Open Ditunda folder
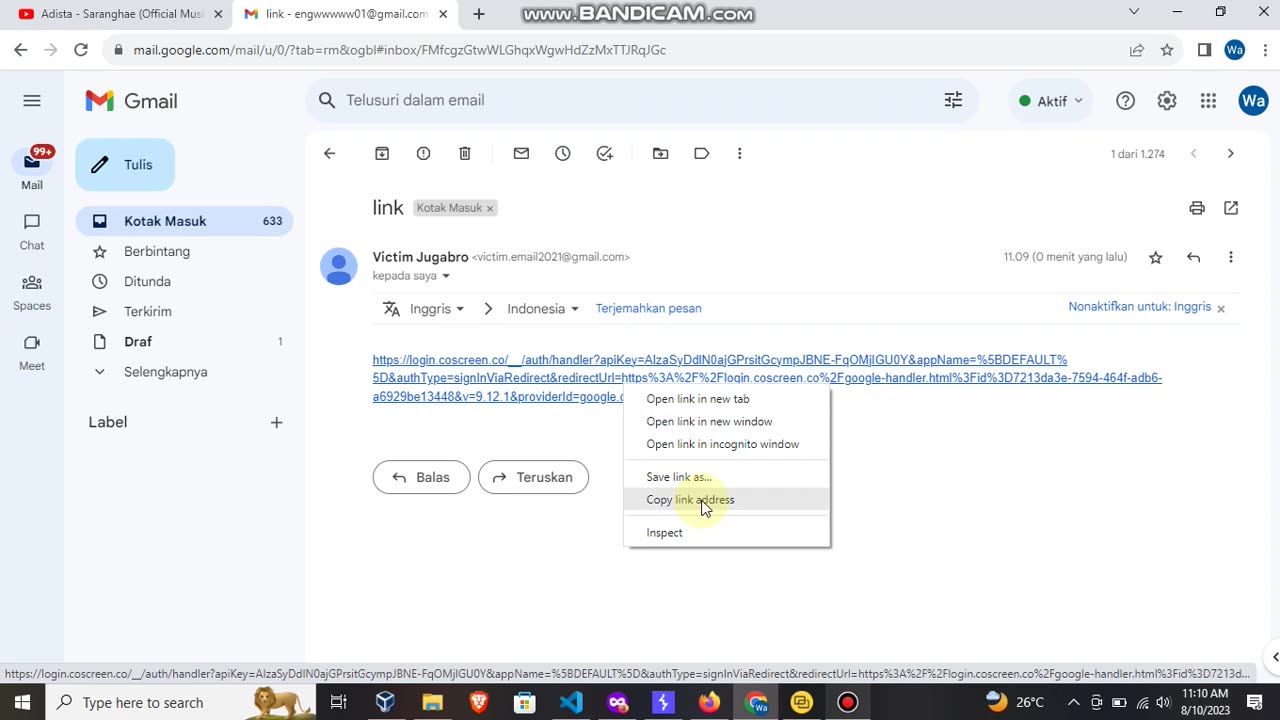This screenshot has width=1280, height=720. [184, 281]
